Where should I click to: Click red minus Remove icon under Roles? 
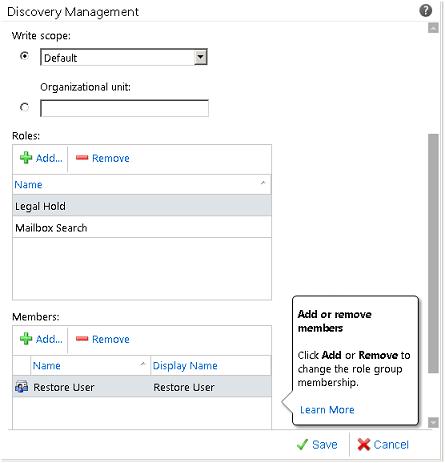82,157
